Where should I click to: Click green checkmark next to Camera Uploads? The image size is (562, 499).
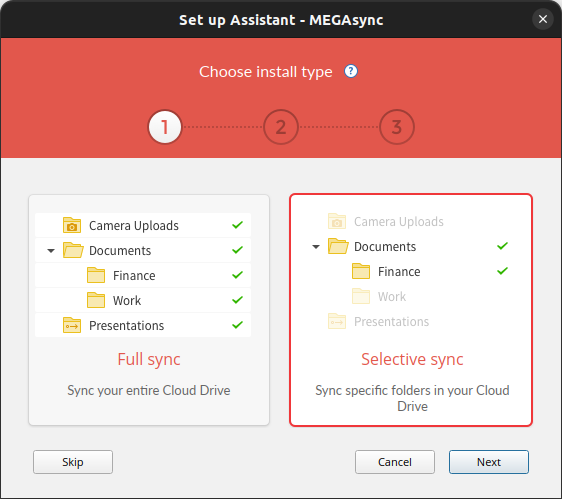point(237,225)
